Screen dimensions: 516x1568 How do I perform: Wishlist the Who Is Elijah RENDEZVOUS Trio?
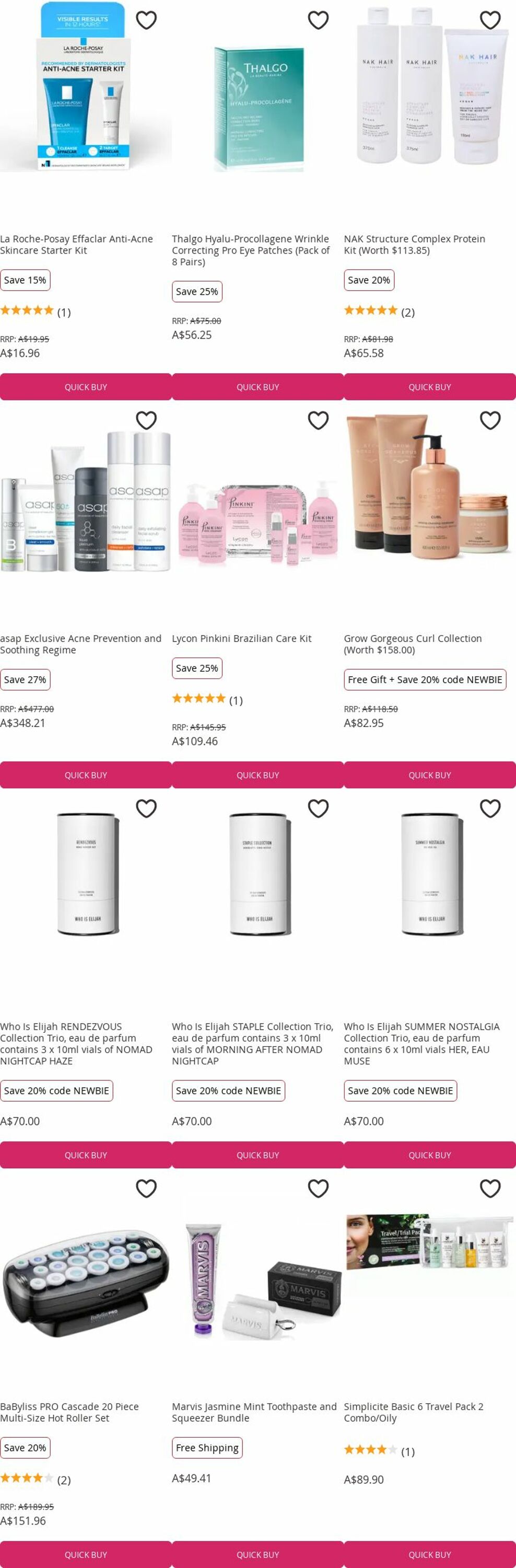146,809
